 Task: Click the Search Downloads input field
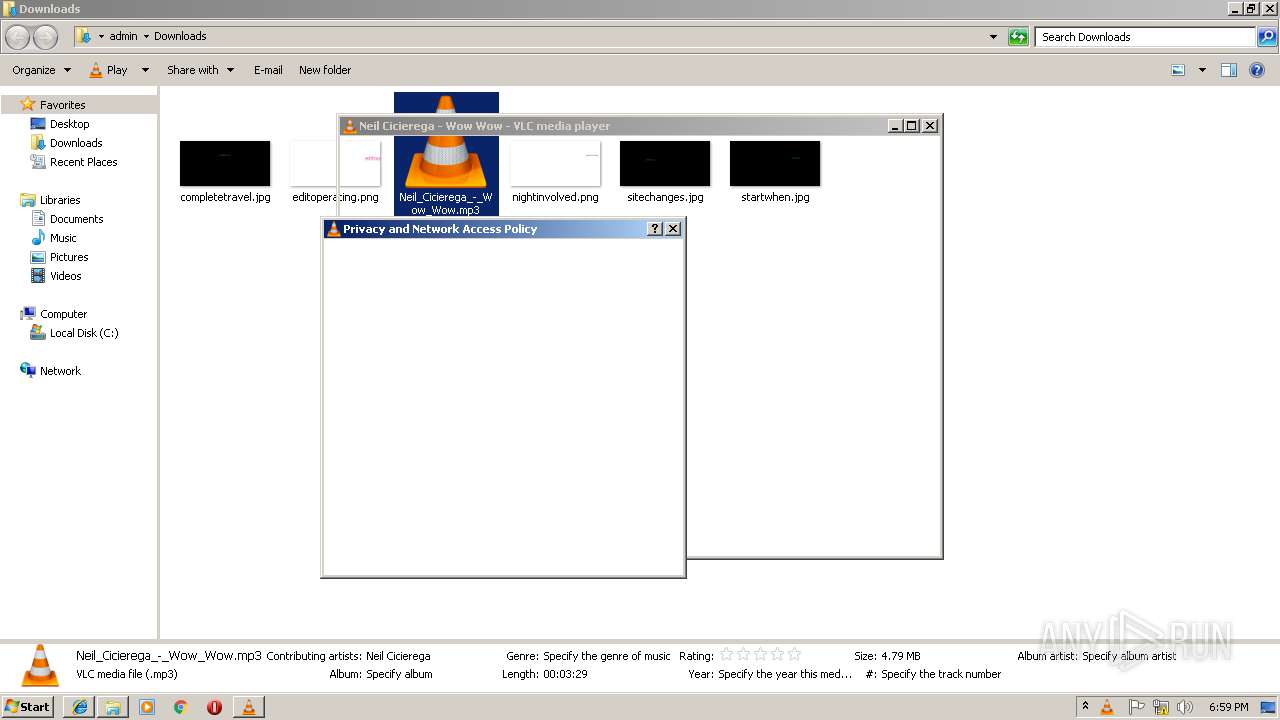click(x=1145, y=37)
